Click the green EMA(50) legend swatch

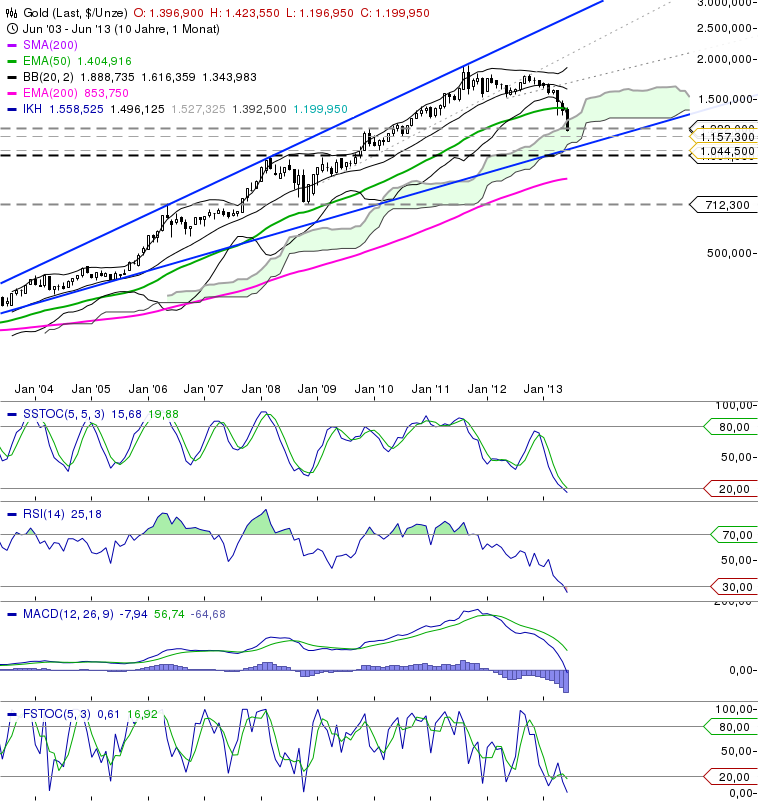click(x=12, y=61)
